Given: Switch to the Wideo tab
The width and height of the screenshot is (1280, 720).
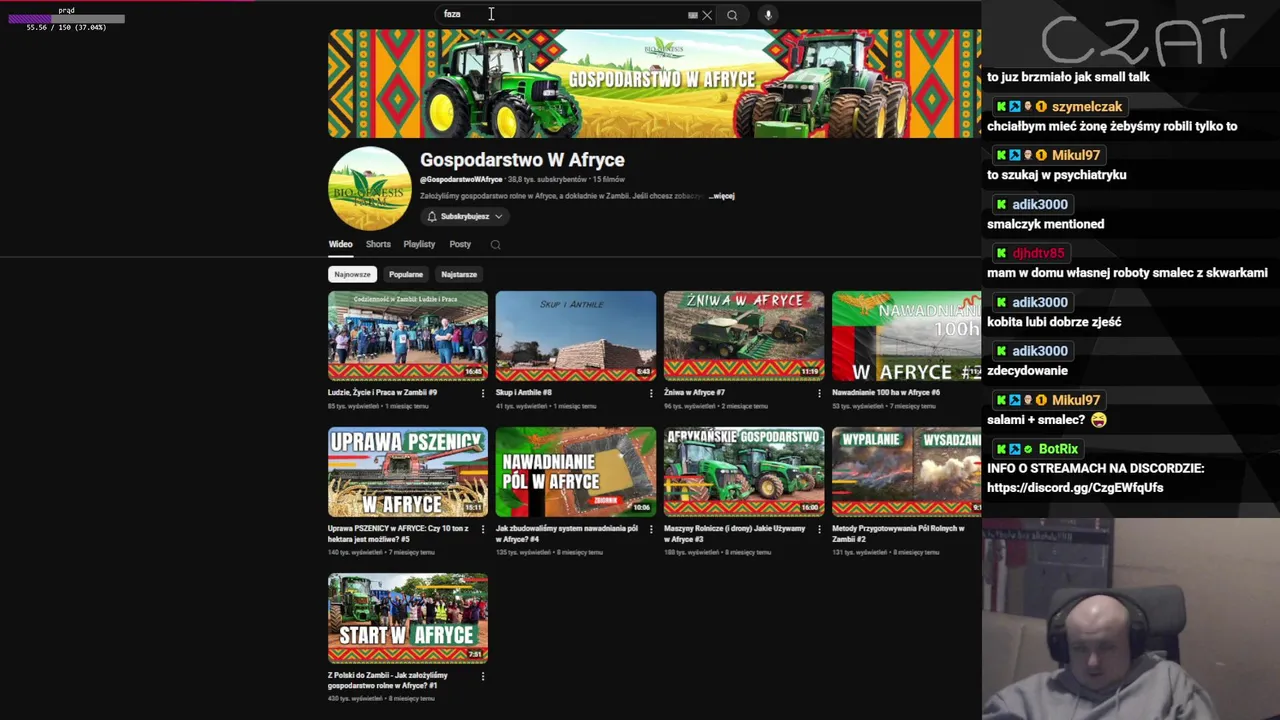Looking at the screenshot, I should point(340,244).
